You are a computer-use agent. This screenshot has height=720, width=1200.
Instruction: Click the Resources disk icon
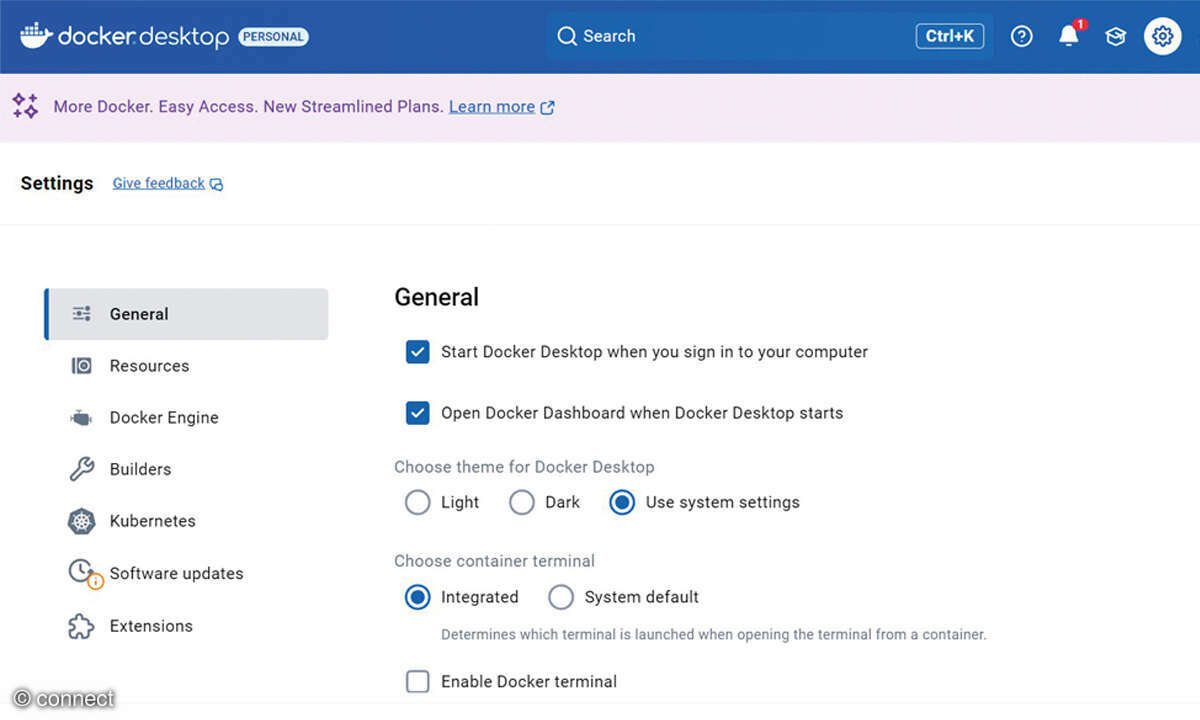pos(82,366)
